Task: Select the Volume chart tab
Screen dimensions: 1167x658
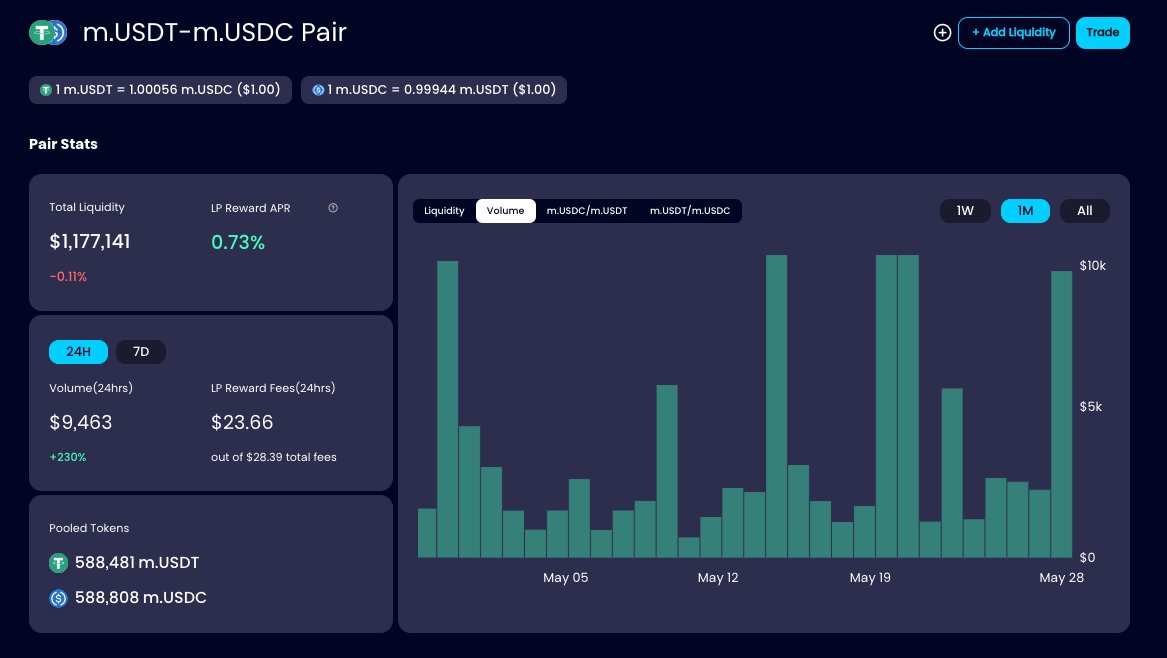Action: coord(505,211)
